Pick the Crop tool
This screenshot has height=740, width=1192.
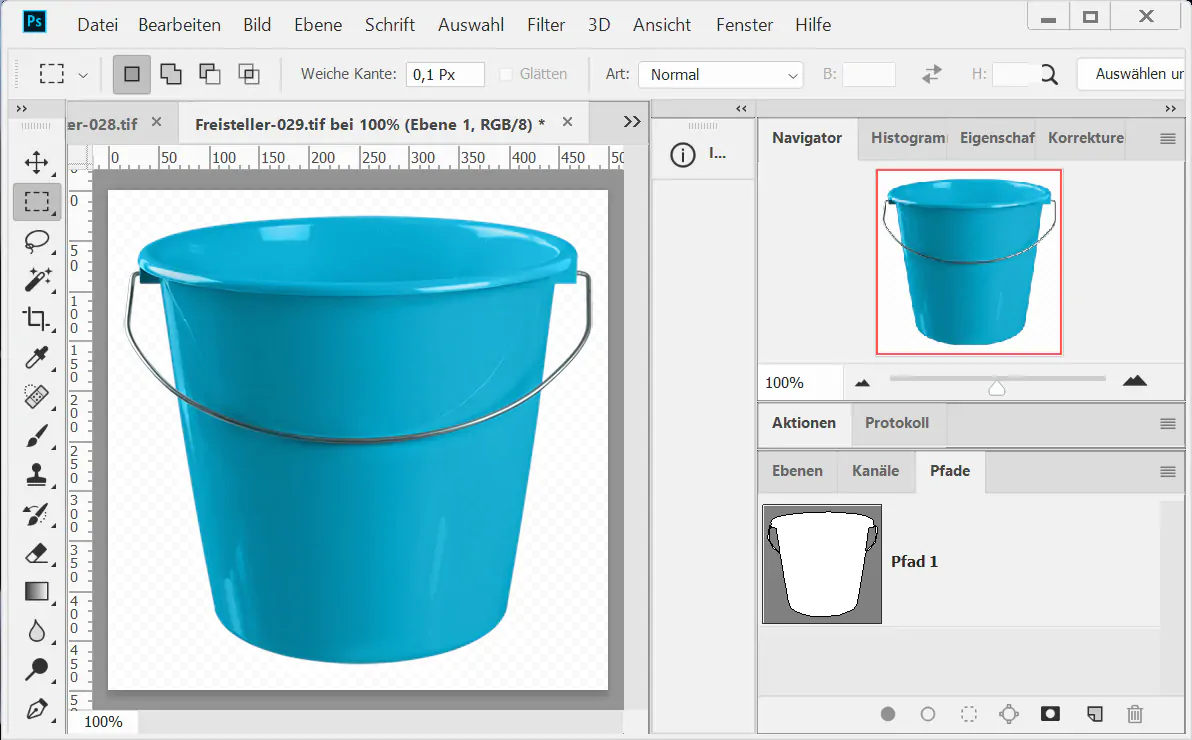[37, 319]
